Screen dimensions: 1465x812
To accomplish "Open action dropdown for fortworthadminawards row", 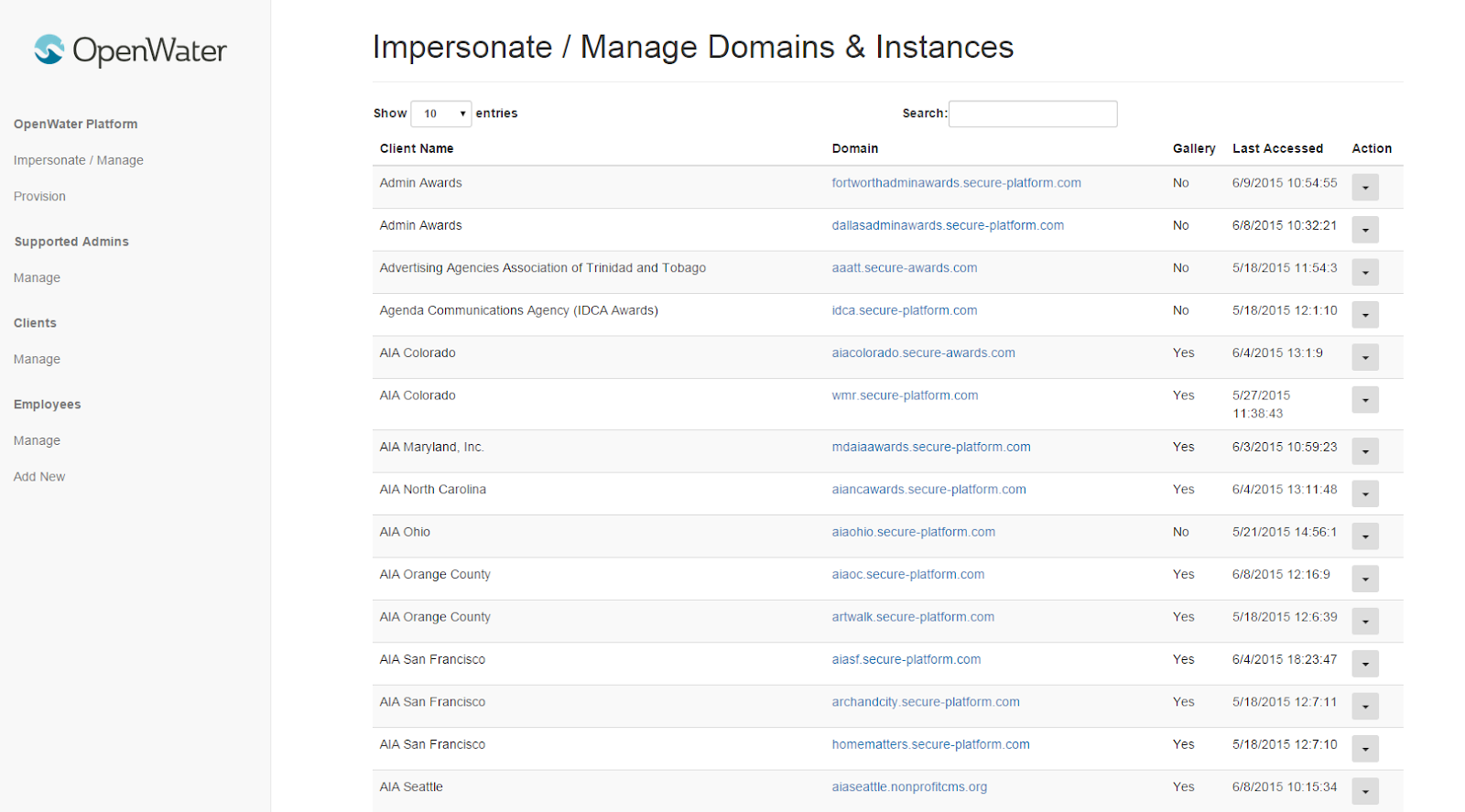I will click(1364, 188).
